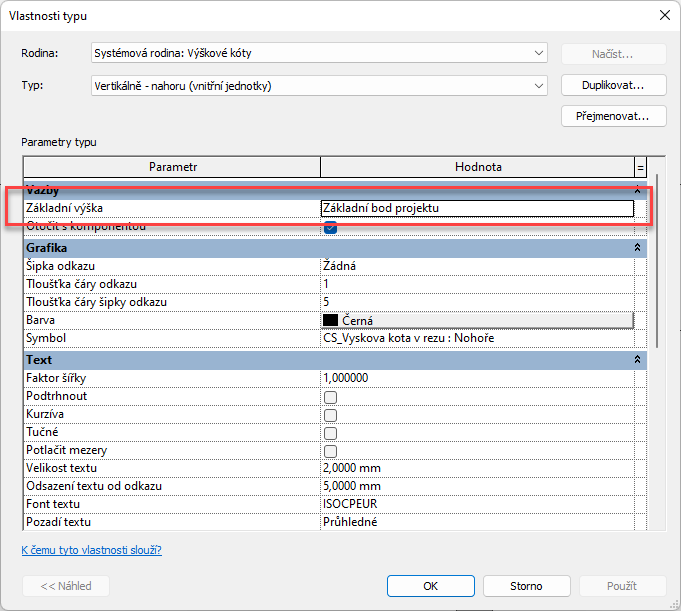Cancel the dialog with Storno
This screenshot has height=611, width=681.
(526, 586)
